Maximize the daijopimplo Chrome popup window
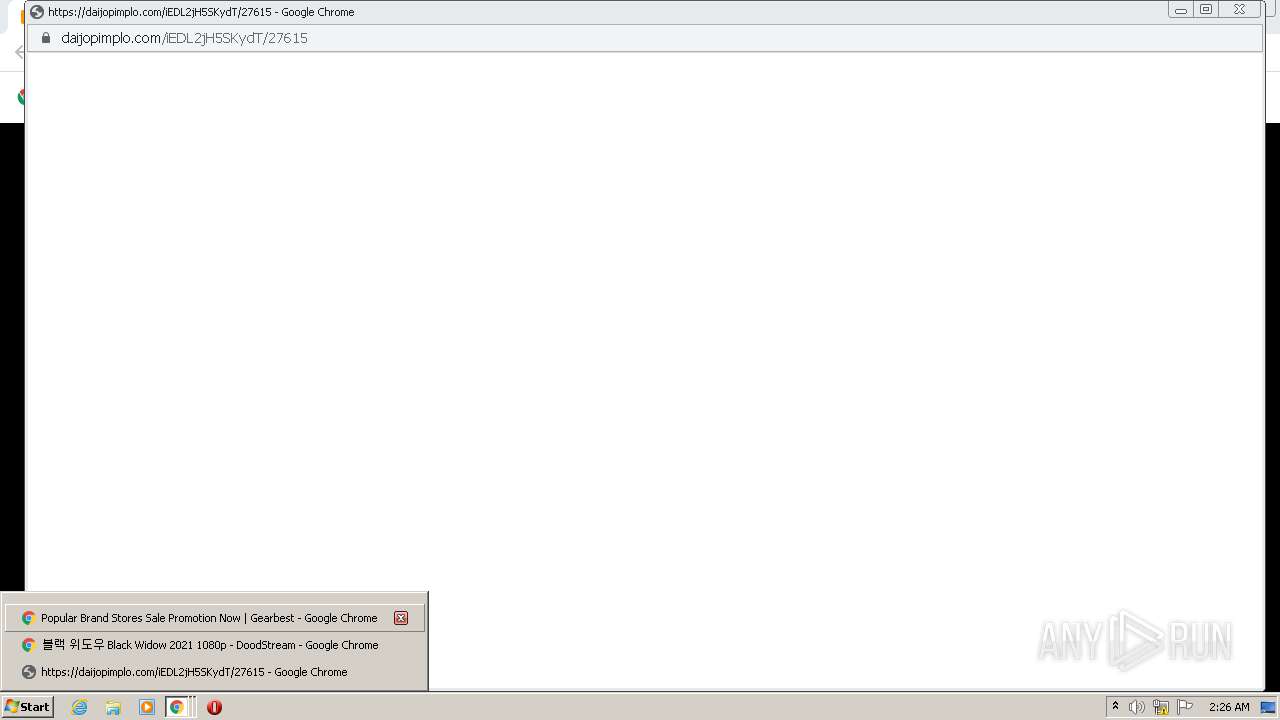Image resolution: width=1280 pixels, height=720 pixels. tap(1206, 10)
